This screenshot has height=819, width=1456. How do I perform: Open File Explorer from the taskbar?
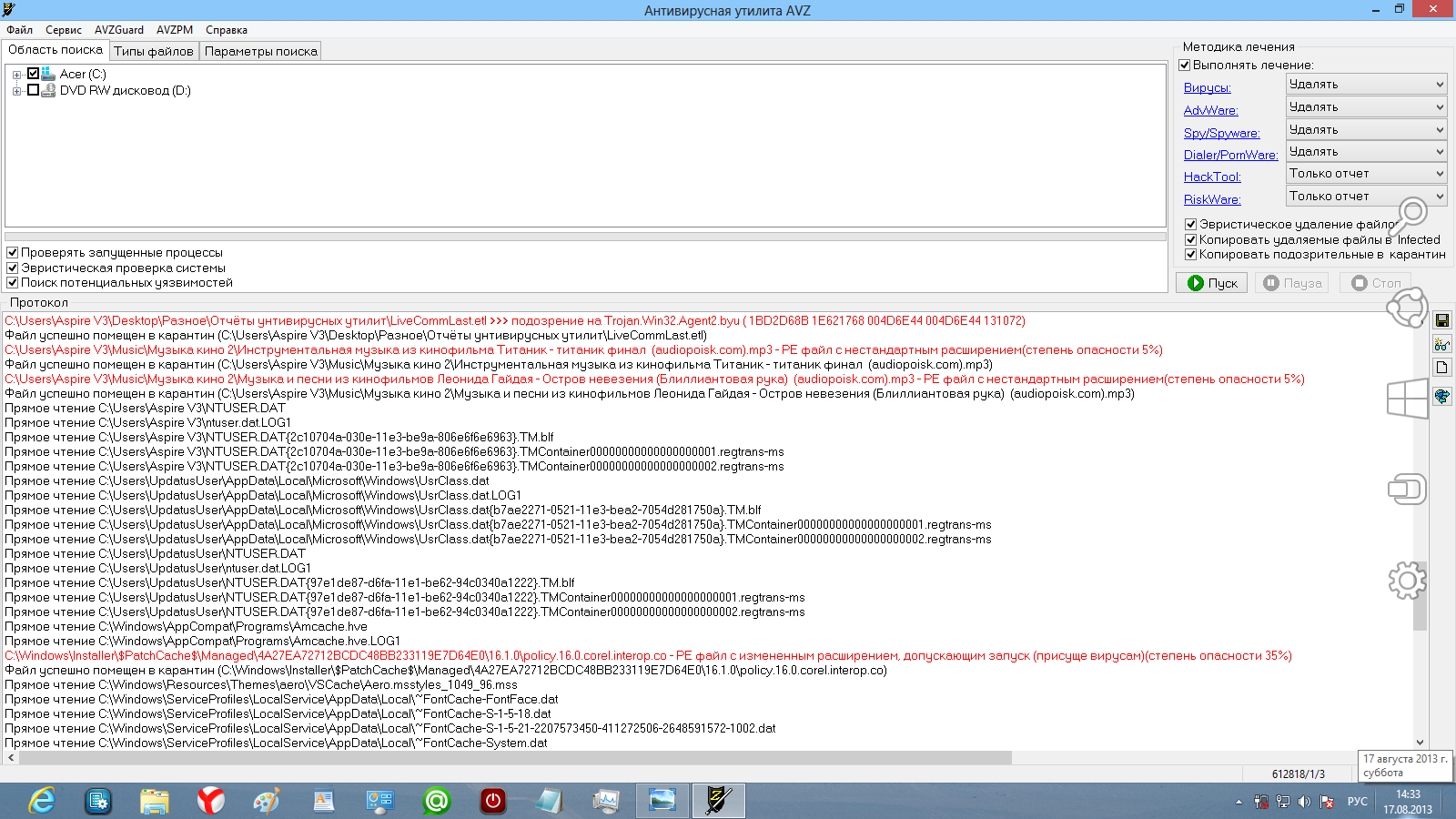click(x=155, y=801)
